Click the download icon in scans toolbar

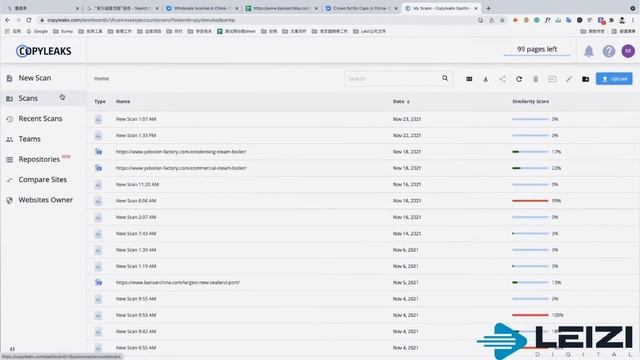click(486, 79)
